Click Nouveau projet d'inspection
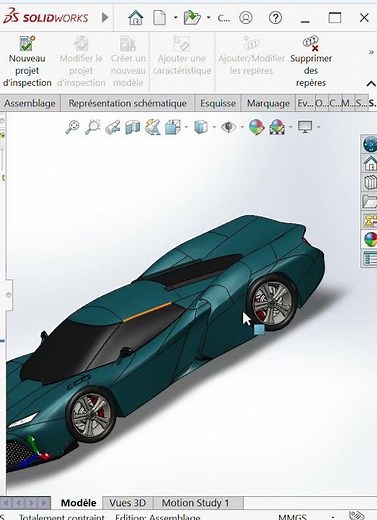 click(27, 62)
